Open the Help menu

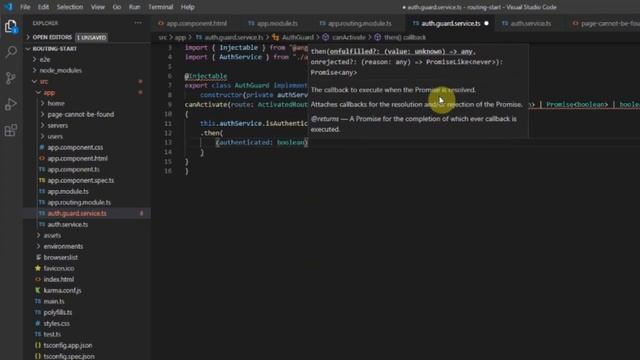tap(187, 7)
